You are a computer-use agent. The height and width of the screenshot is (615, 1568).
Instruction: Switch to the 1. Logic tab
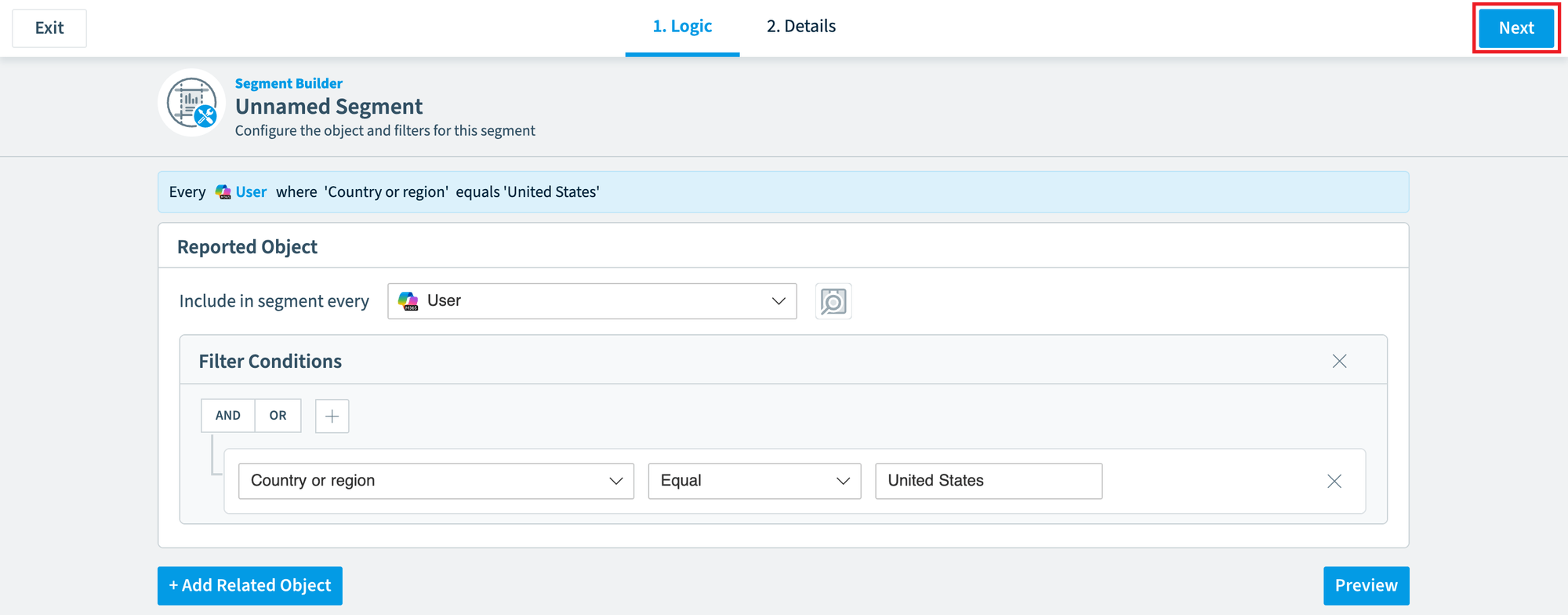pos(682,27)
